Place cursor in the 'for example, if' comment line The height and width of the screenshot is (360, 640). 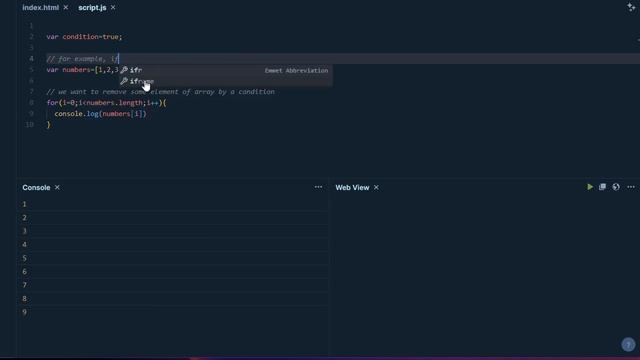point(82,59)
